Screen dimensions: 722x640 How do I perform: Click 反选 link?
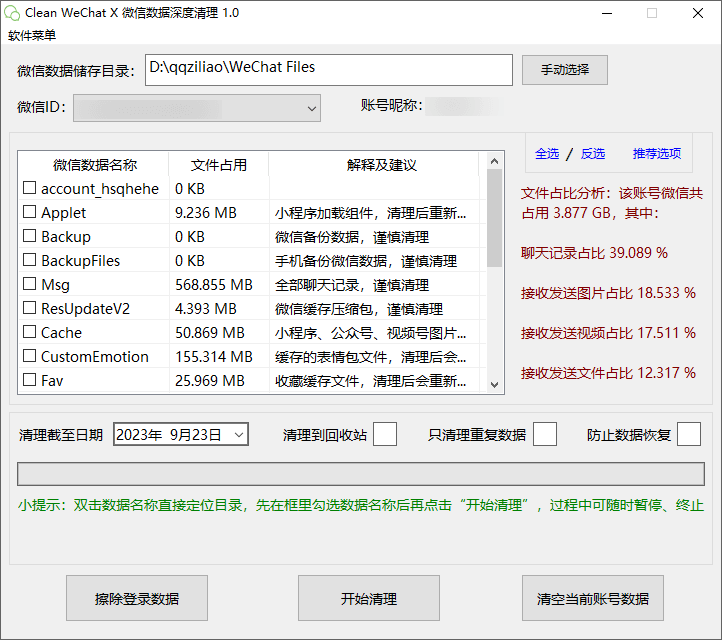click(593, 154)
